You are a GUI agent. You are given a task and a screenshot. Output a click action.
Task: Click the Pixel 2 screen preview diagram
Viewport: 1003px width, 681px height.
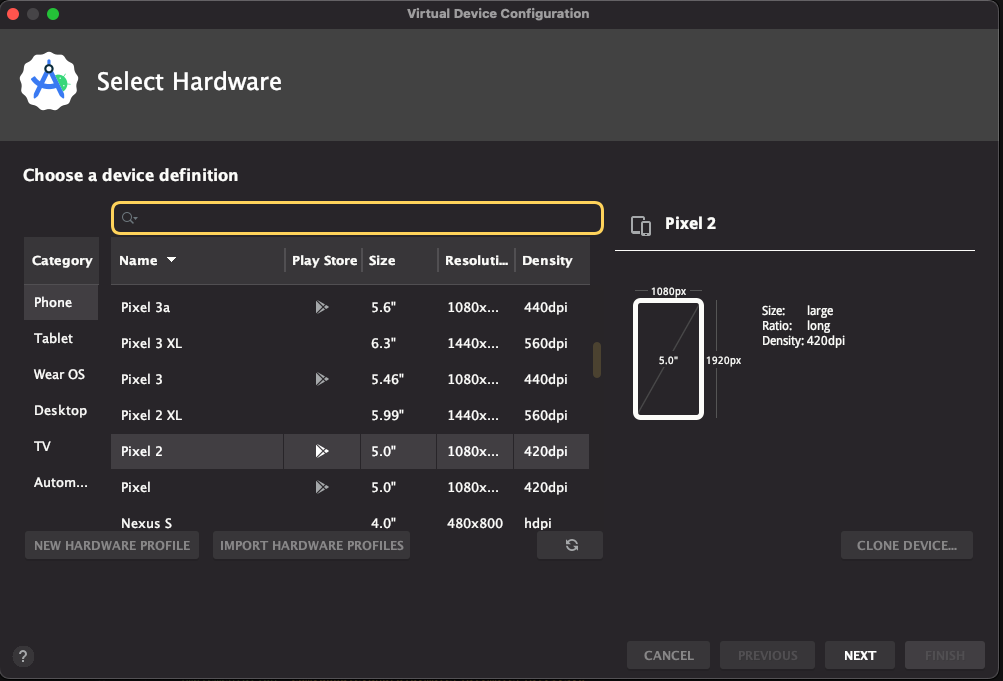point(668,359)
